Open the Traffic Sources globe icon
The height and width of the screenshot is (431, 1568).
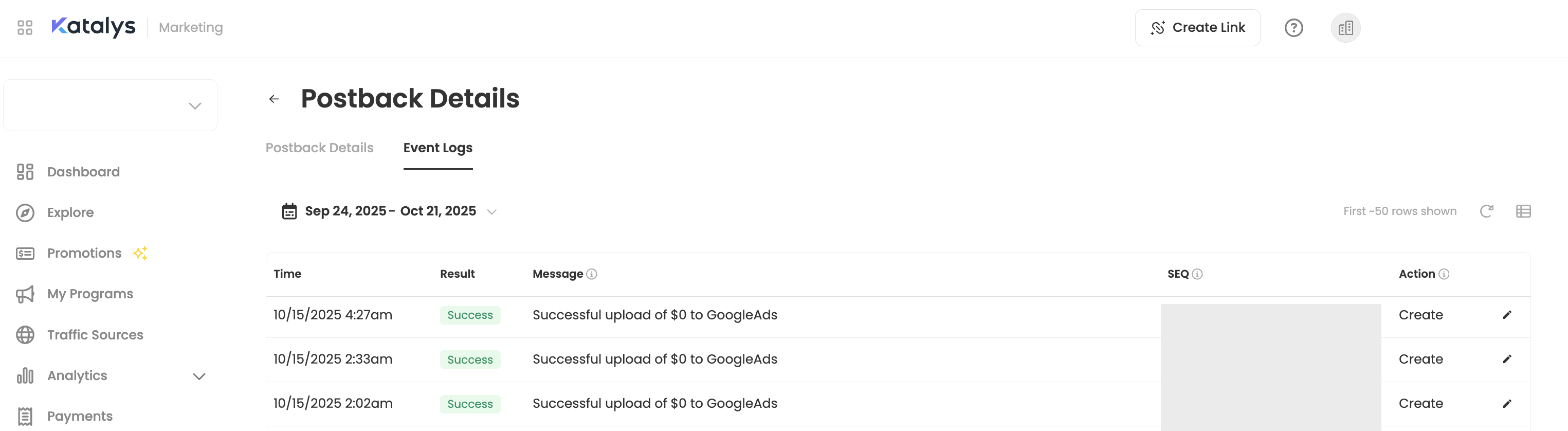25,335
